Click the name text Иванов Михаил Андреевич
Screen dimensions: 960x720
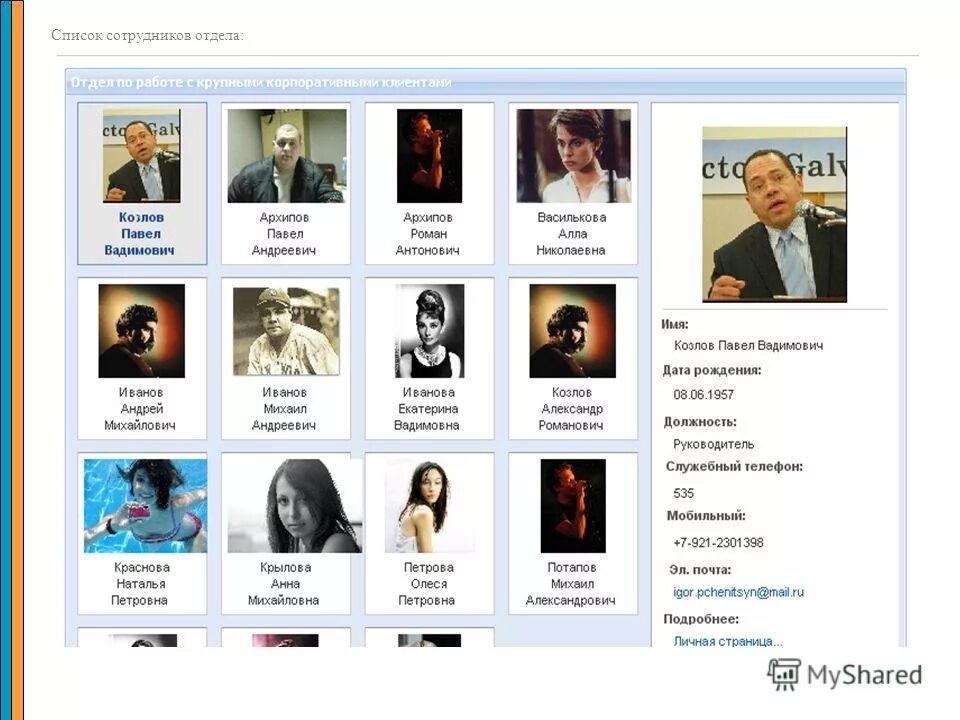284,408
